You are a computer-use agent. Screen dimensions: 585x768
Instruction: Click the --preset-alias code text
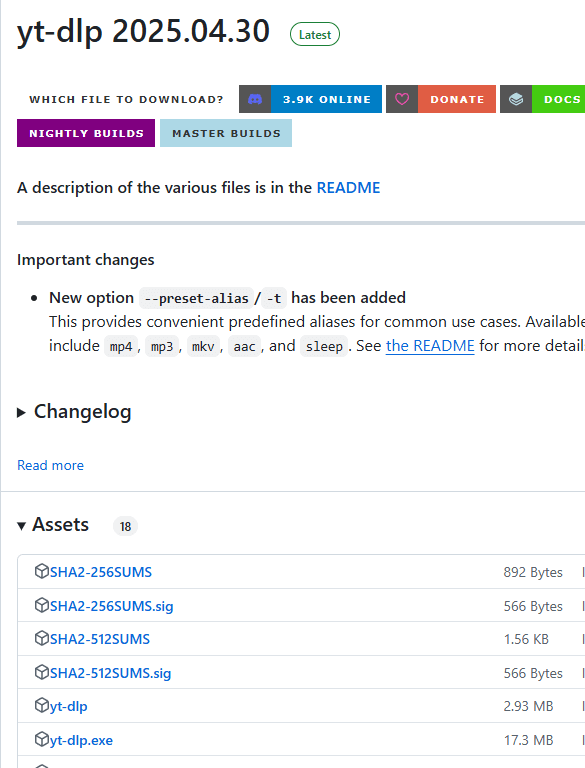click(x=196, y=298)
